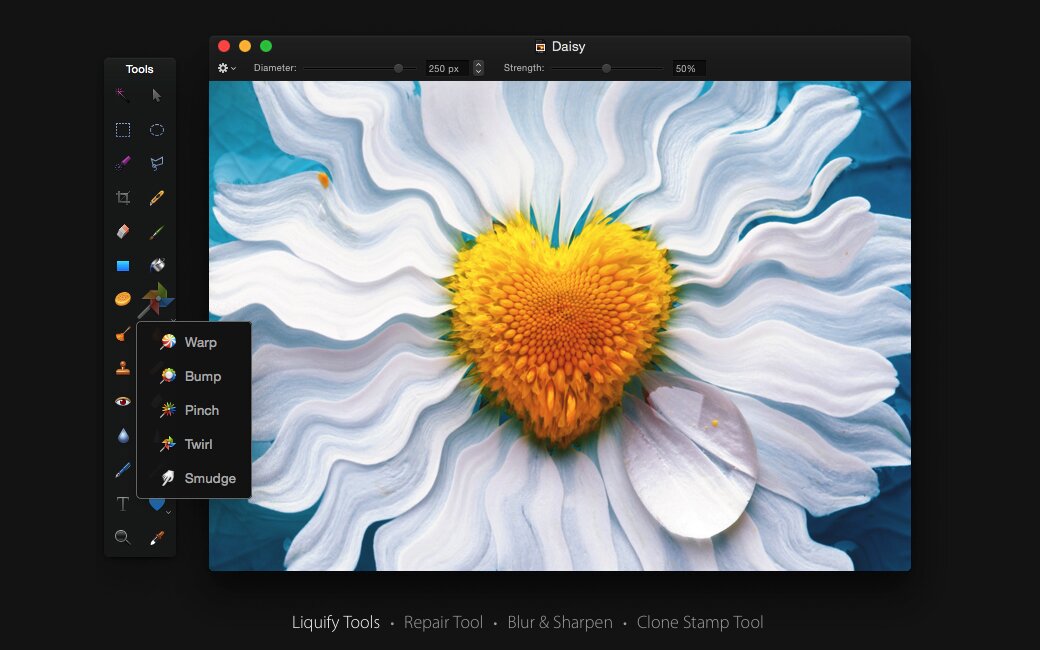Select the pinwheel Liquify tool
Viewport: 1040px width, 650px height.
[x=157, y=299]
